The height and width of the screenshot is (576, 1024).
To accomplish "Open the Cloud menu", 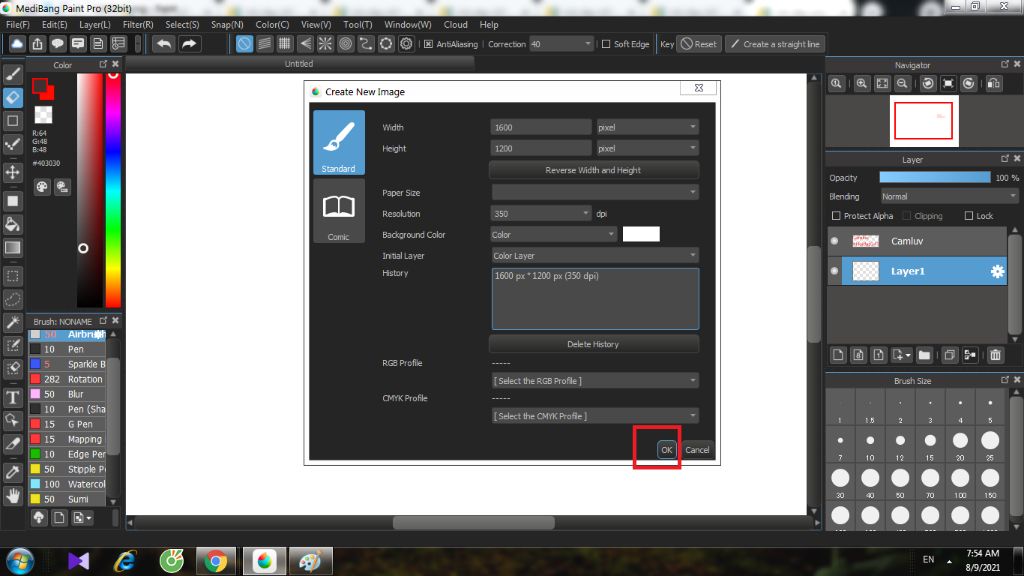I will 455,24.
